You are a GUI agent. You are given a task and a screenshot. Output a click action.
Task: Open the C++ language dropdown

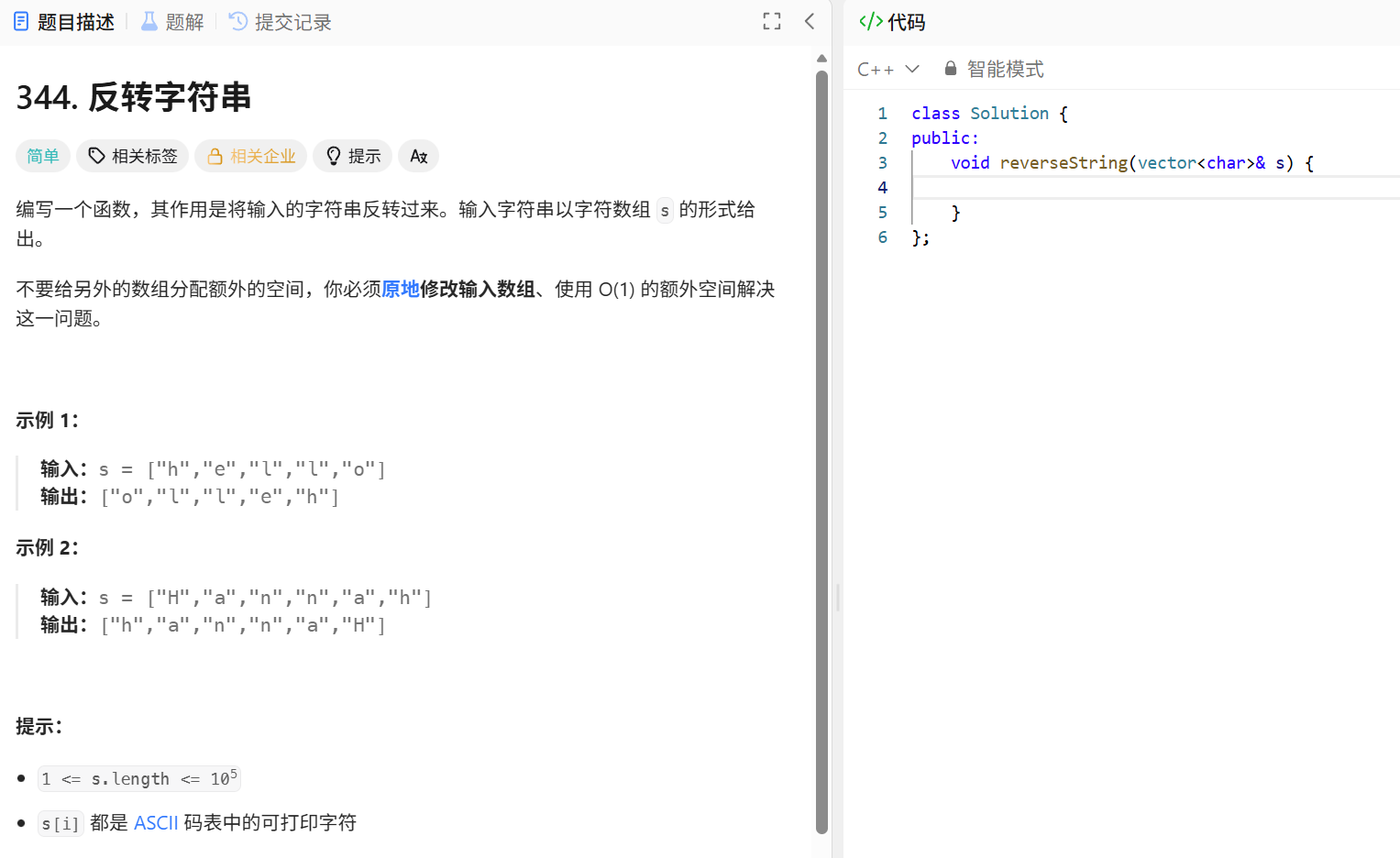(x=887, y=68)
